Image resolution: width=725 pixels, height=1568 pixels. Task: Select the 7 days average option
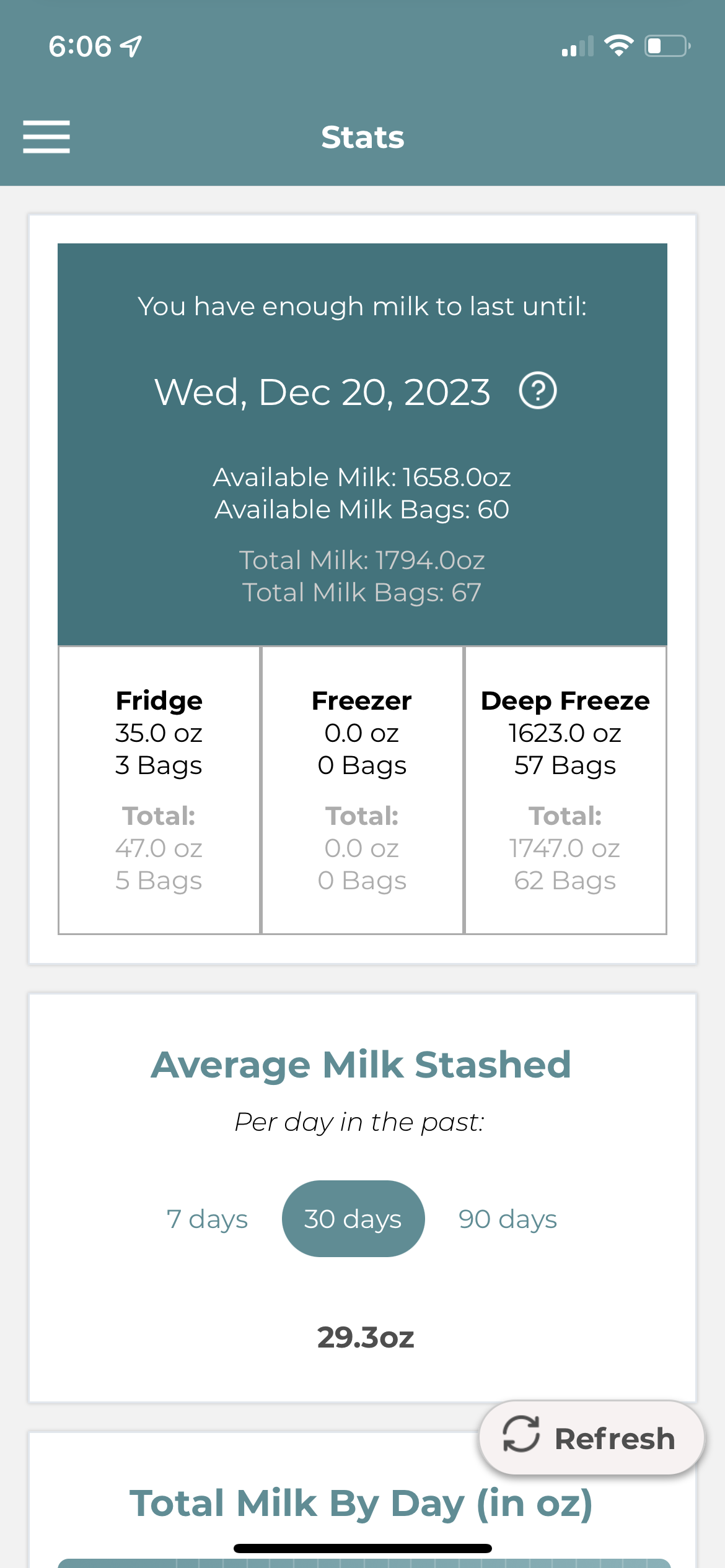[207, 1219]
